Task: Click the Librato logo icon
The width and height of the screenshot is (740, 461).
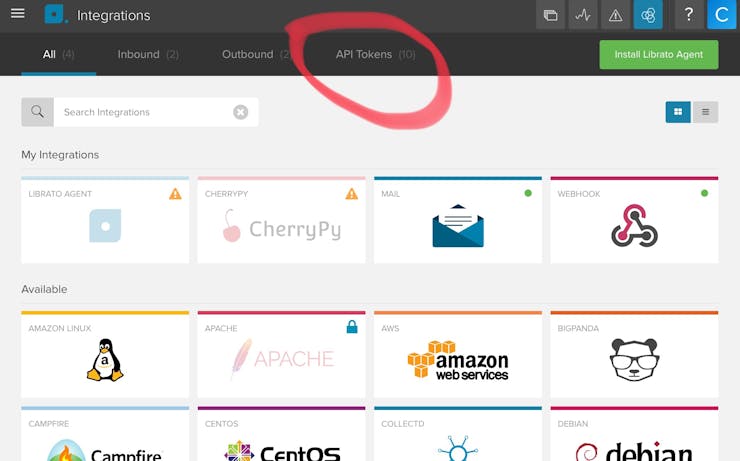Action: [x=54, y=14]
